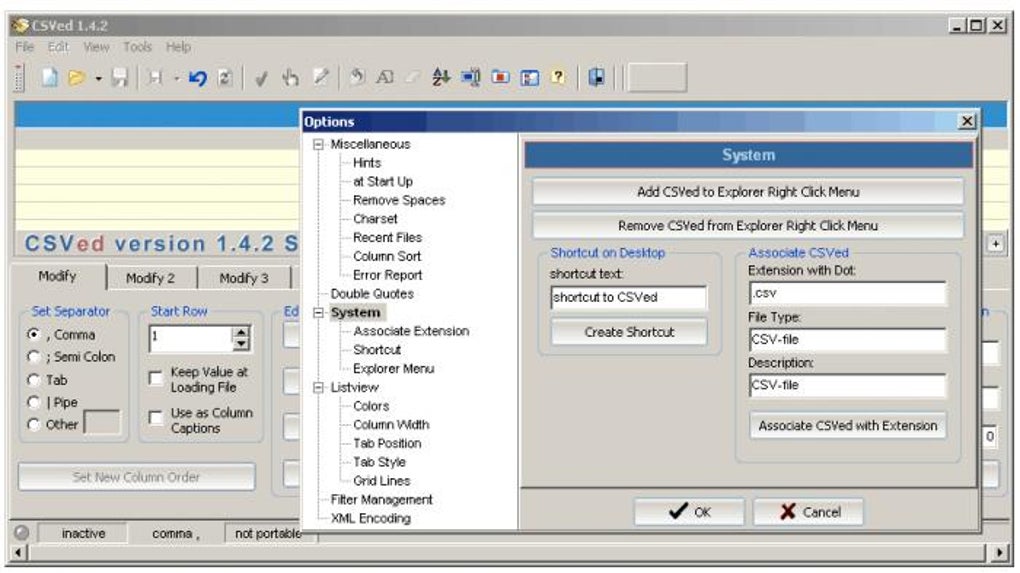Screen dimensions: 1020x573
Task: Click the checkmark toolbar icon
Action: [x=261, y=79]
